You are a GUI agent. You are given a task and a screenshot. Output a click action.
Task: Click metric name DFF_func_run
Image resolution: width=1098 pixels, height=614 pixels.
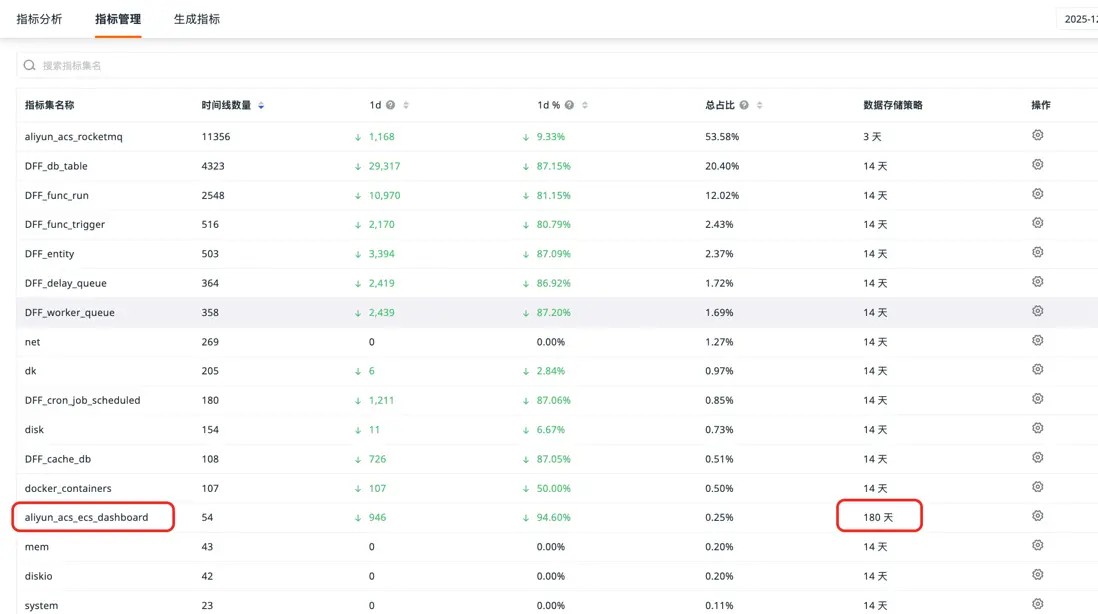click(57, 195)
